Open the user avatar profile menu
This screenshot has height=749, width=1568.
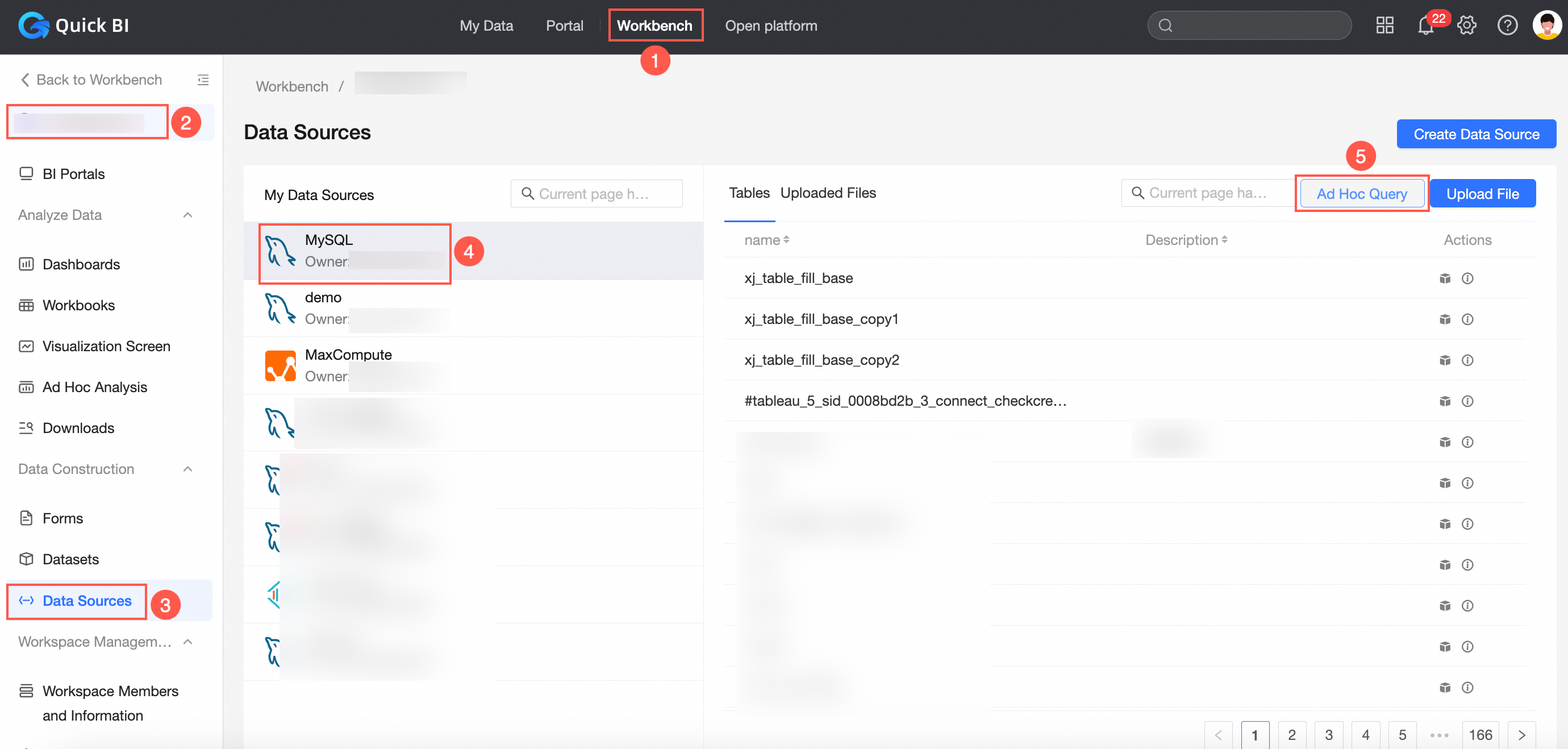coord(1546,26)
